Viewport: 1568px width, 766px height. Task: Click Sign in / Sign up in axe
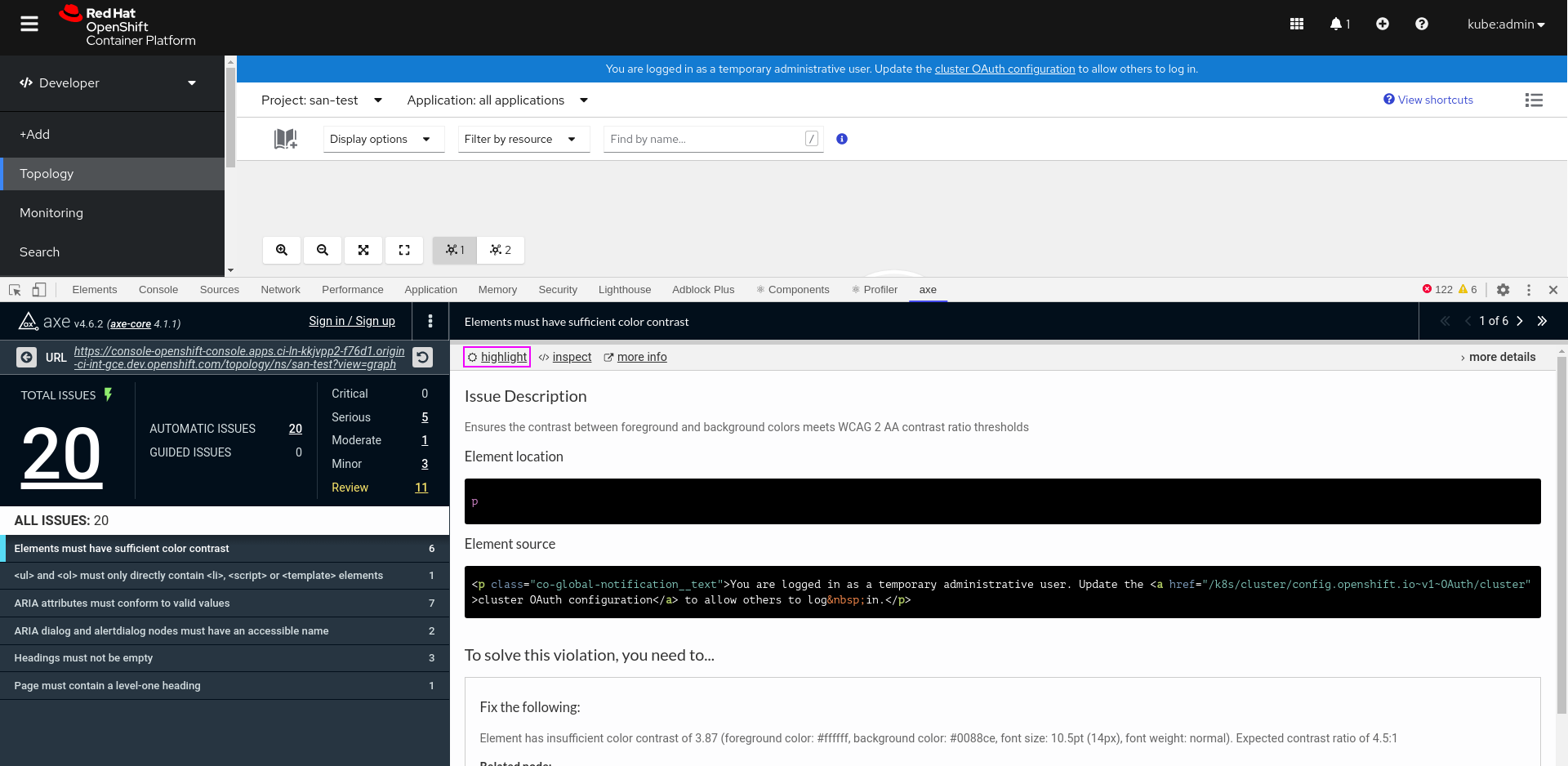[x=352, y=321]
